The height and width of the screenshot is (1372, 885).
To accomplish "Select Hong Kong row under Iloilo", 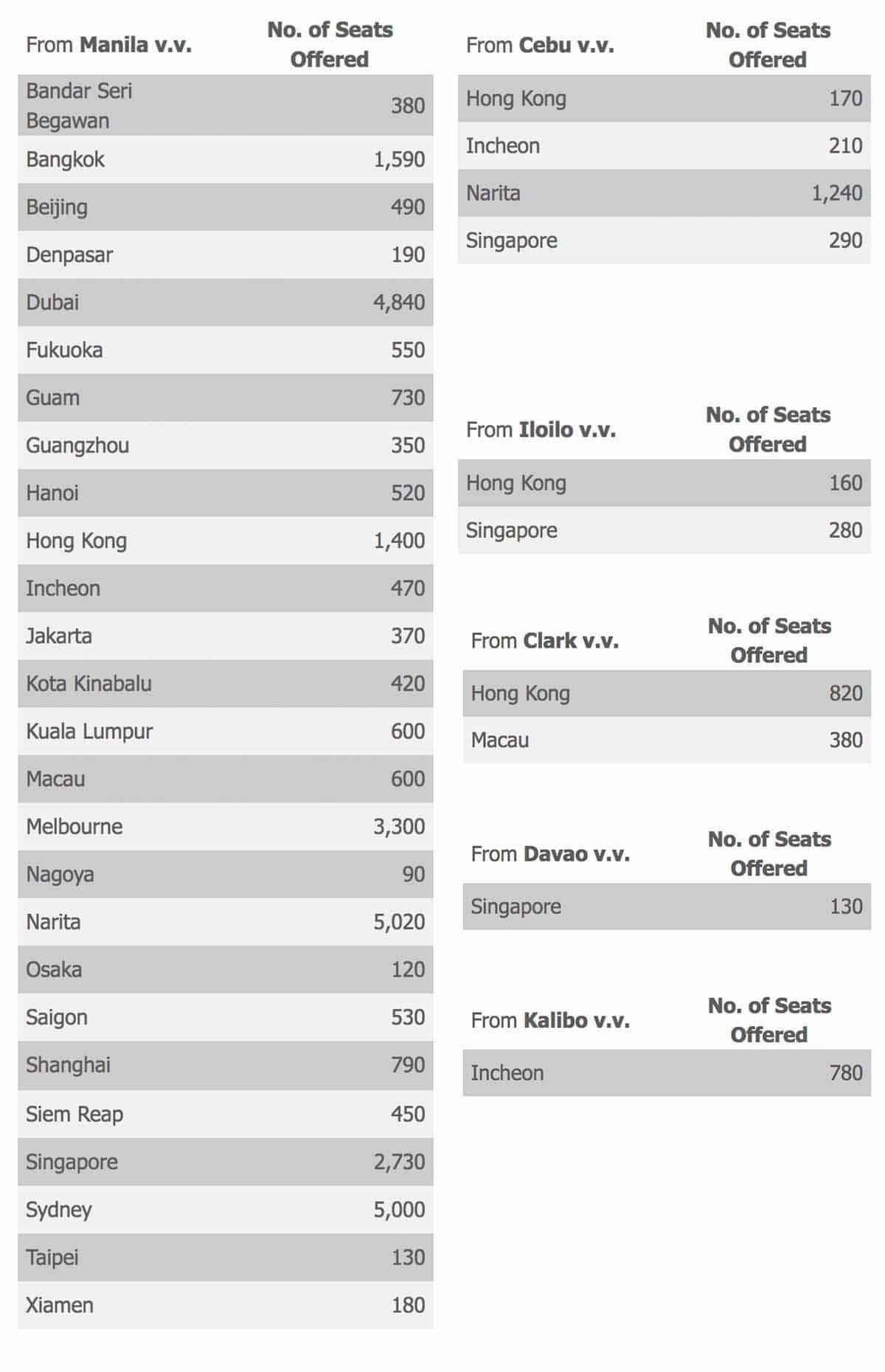I will click(664, 483).
